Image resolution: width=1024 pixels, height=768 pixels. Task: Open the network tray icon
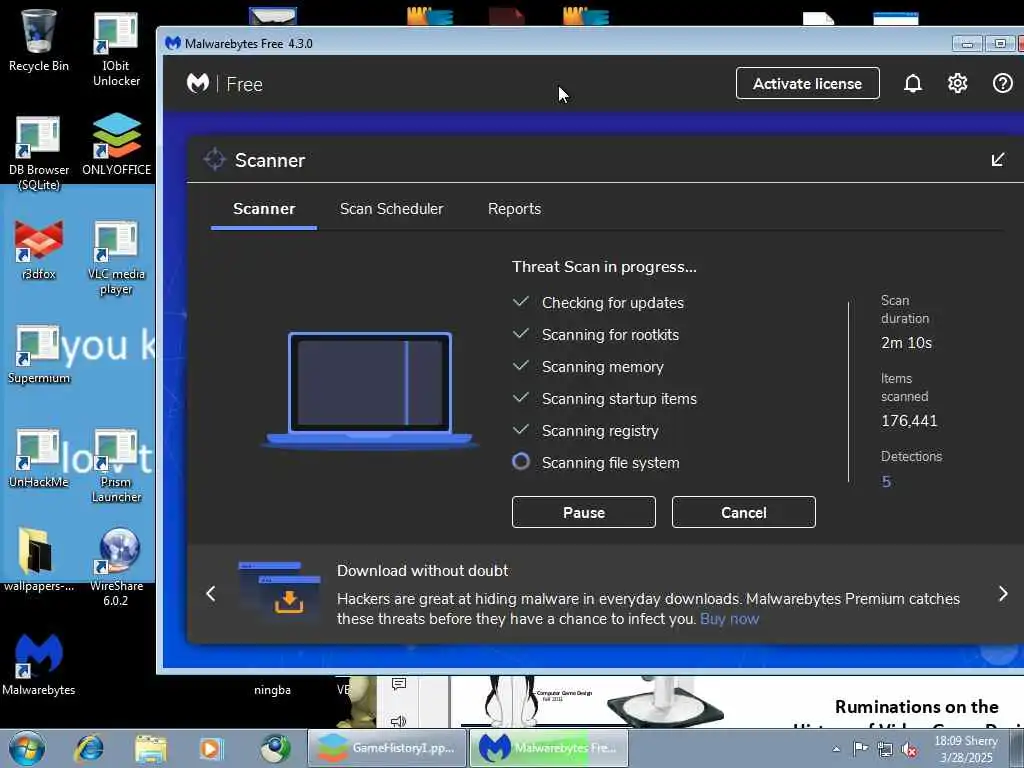point(885,749)
